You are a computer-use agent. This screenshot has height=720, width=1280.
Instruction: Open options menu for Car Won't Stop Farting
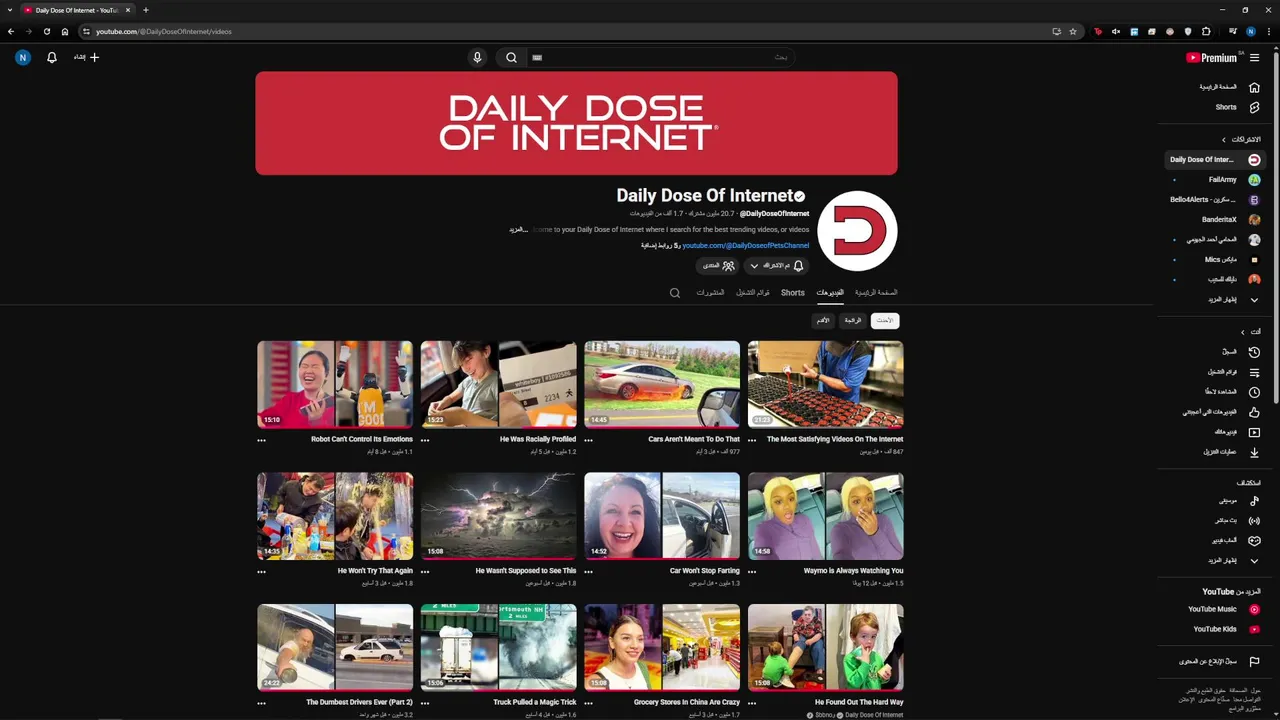pyautogui.click(x=588, y=572)
